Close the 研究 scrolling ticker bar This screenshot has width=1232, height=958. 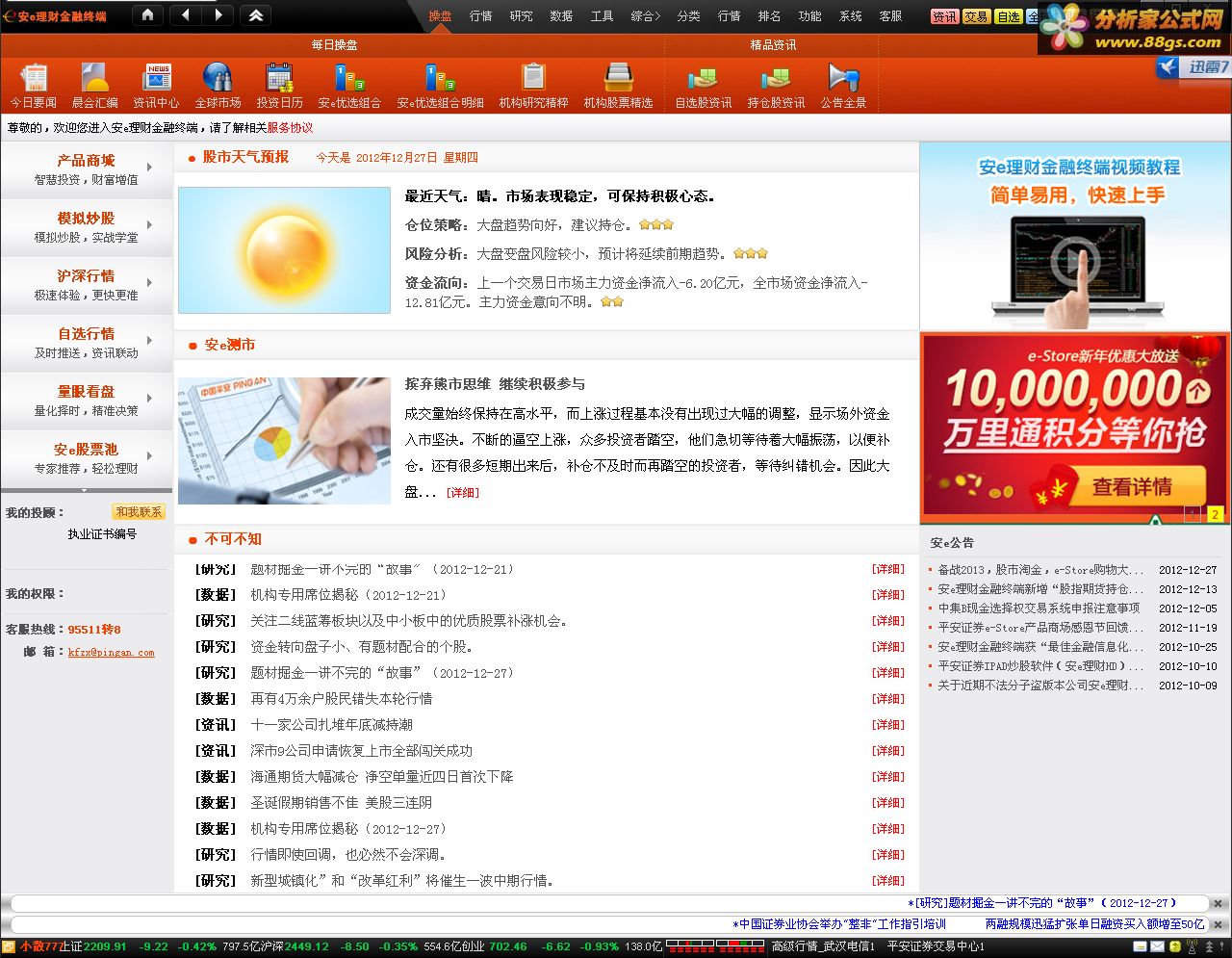point(1218,904)
